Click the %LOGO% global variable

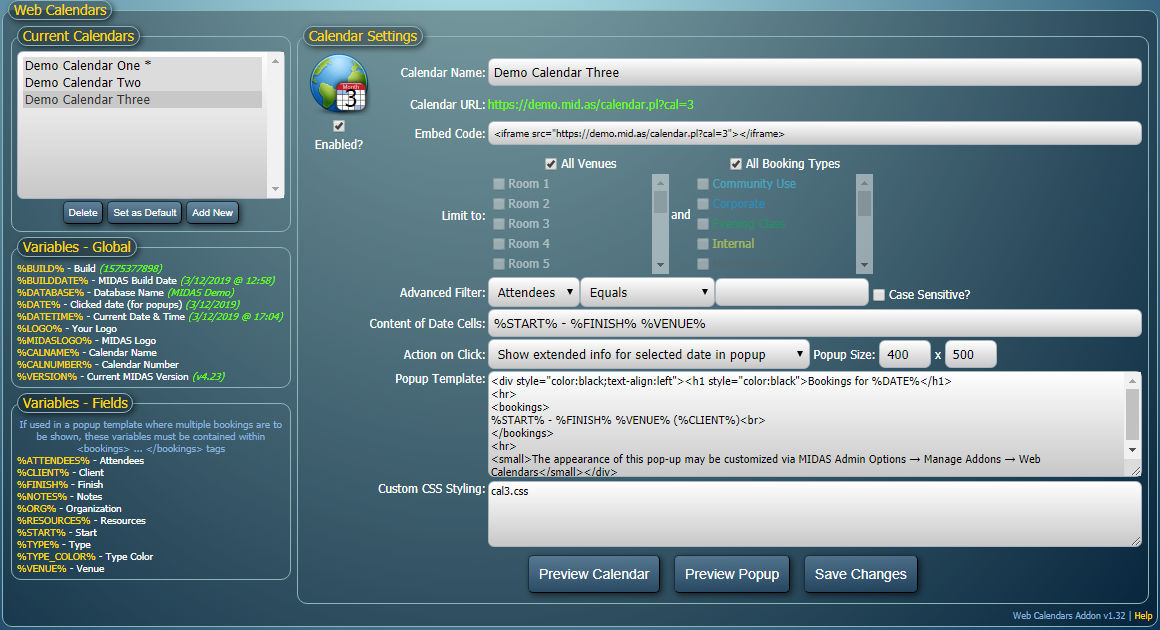(39, 328)
